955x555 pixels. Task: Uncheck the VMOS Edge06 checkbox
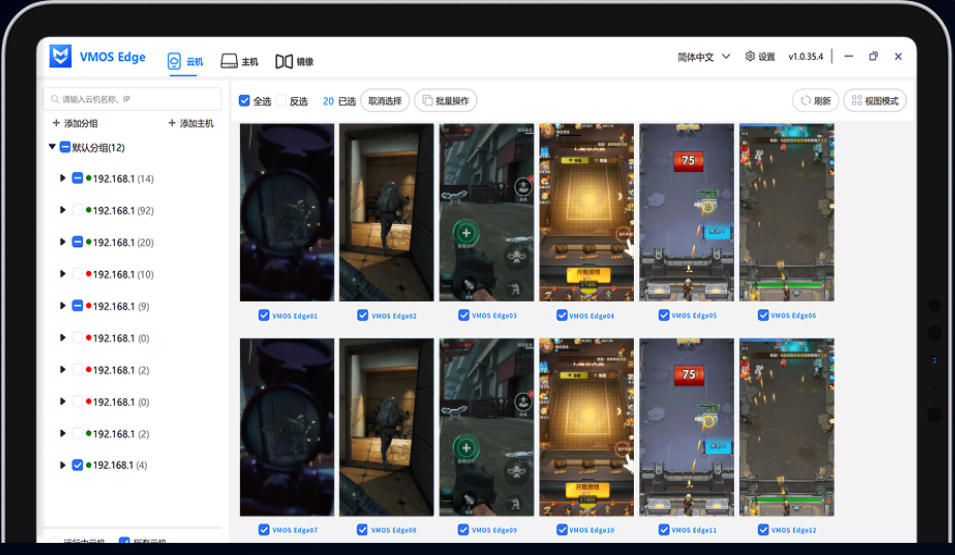[763, 315]
